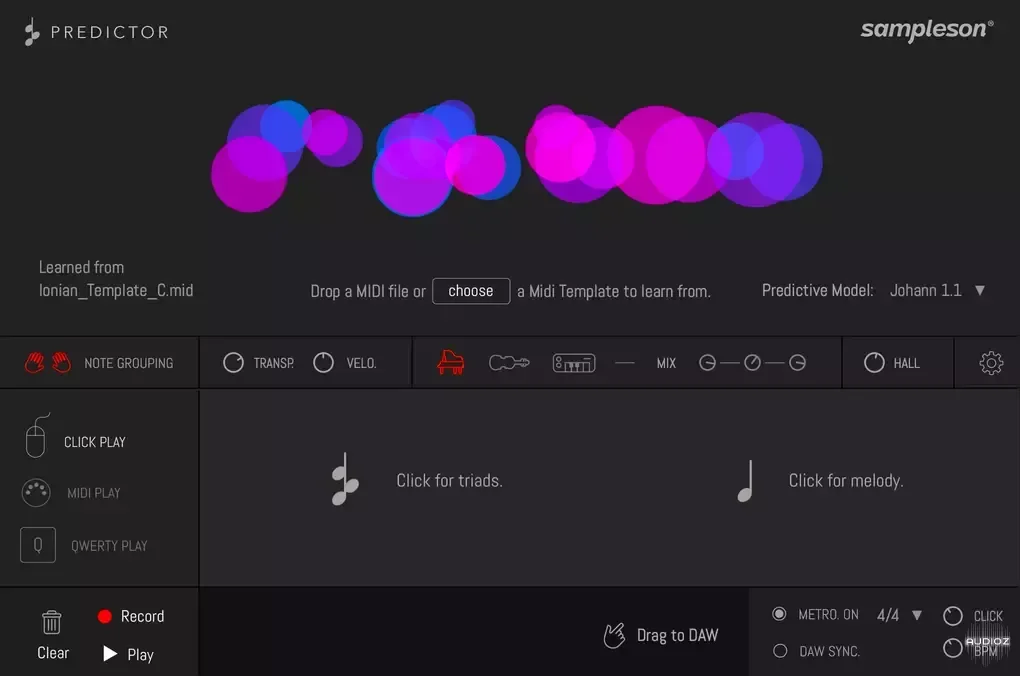Click the HALL label
1020x676 pixels.
point(906,363)
